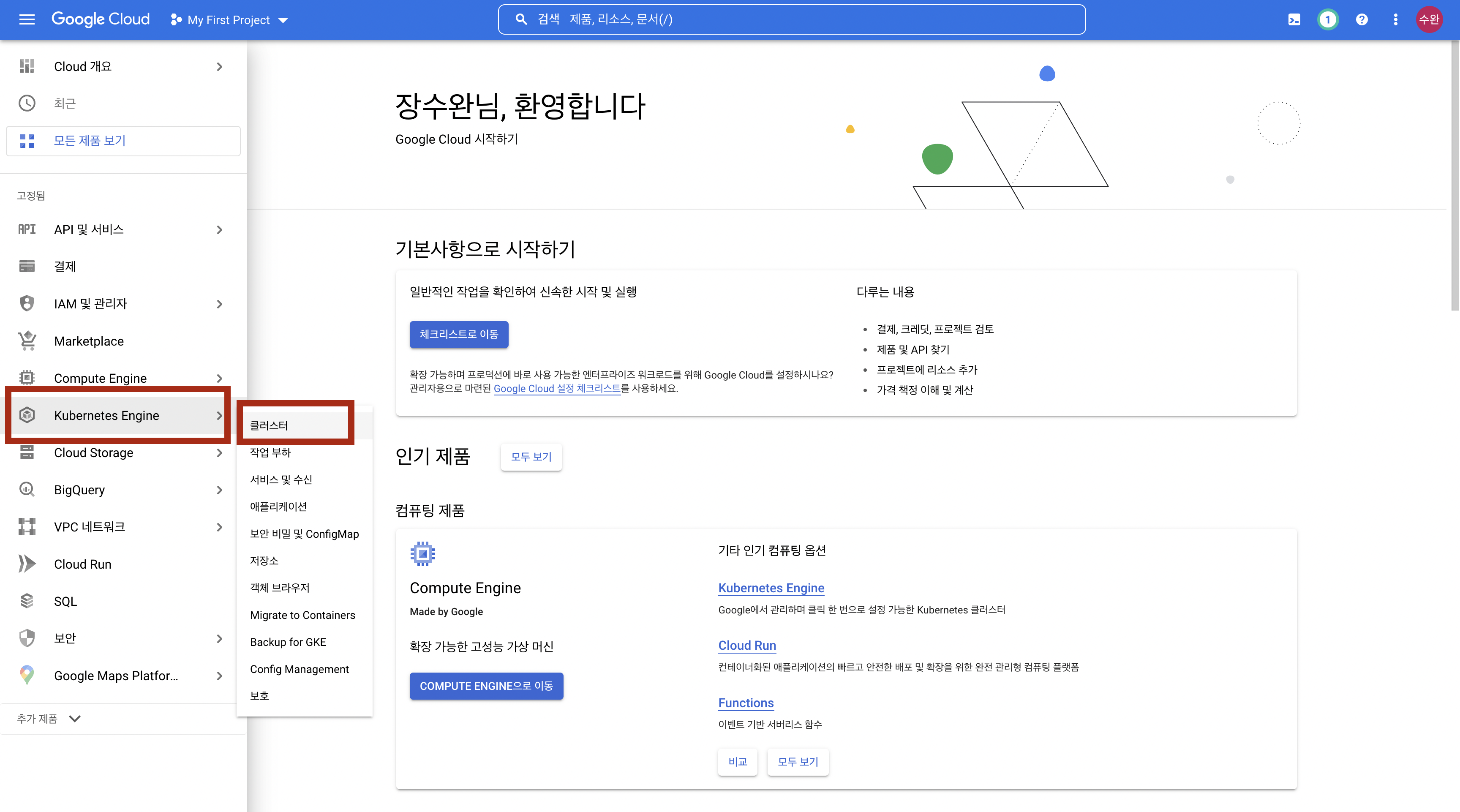Click the IAM shield icon

27,303
